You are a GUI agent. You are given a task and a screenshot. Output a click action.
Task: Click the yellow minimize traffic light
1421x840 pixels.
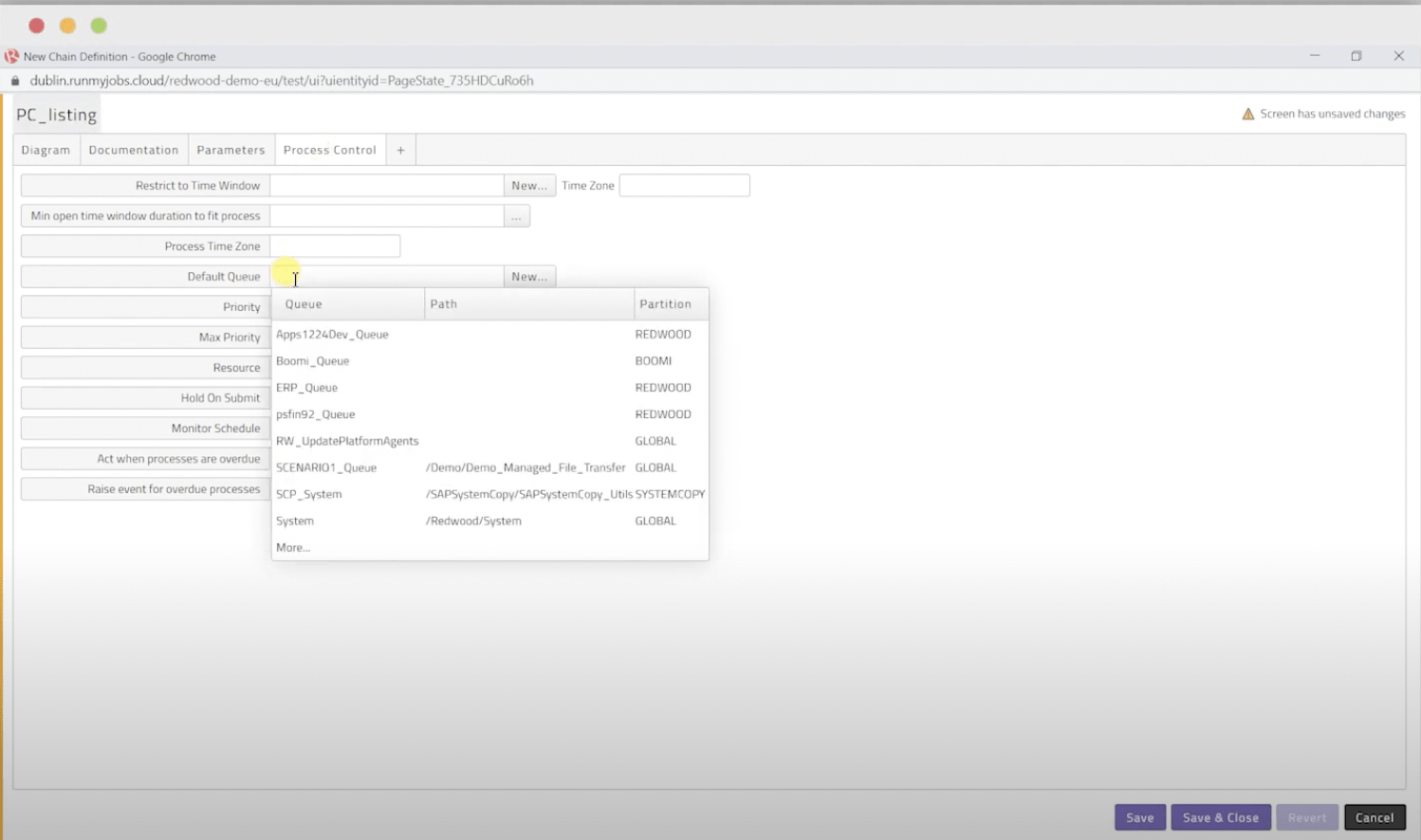65,26
